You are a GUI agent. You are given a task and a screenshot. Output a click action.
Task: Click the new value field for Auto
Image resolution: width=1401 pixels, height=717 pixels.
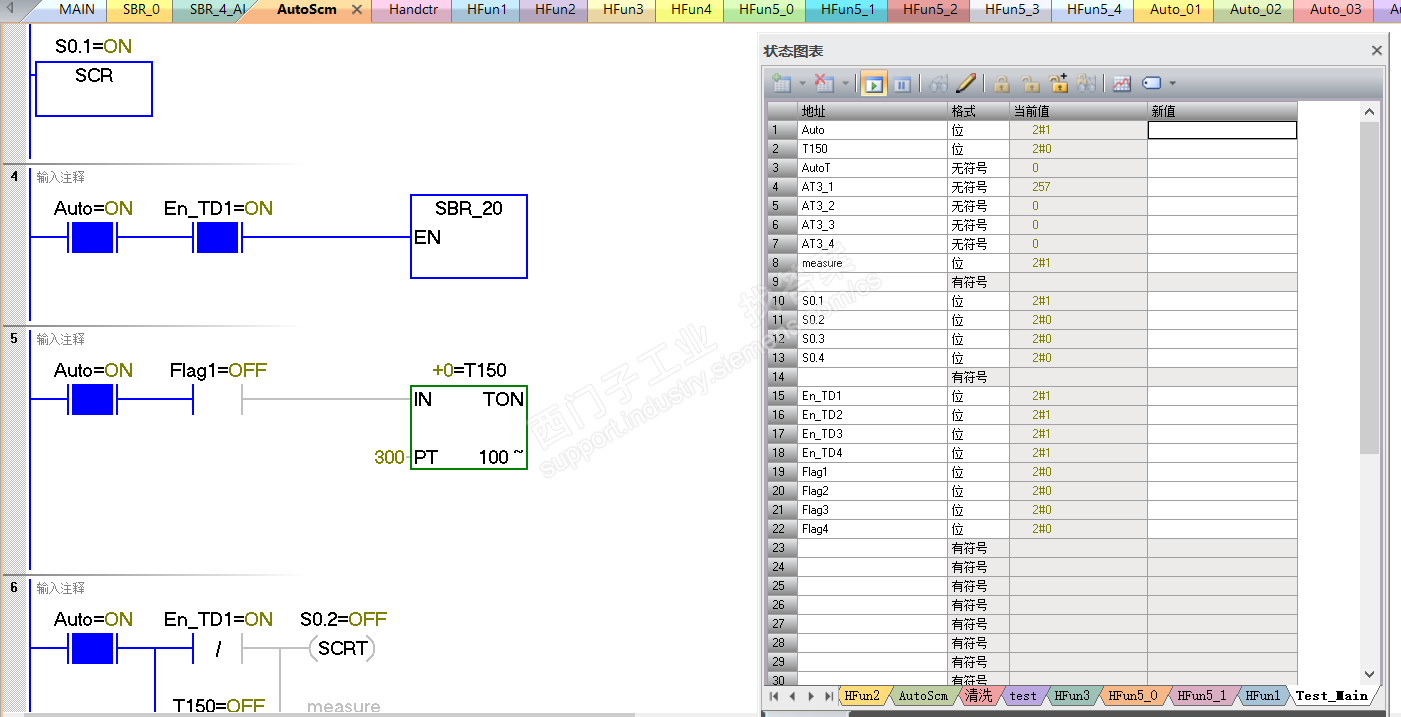point(1222,130)
